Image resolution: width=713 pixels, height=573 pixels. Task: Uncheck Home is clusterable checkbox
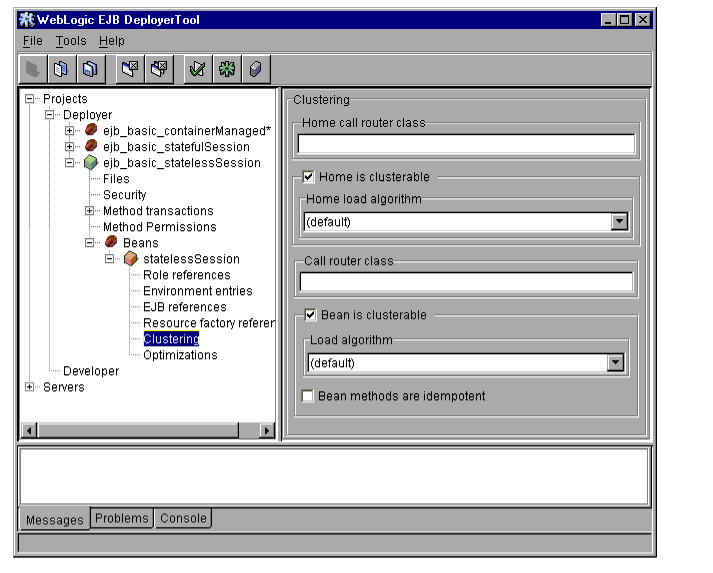pos(308,176)
